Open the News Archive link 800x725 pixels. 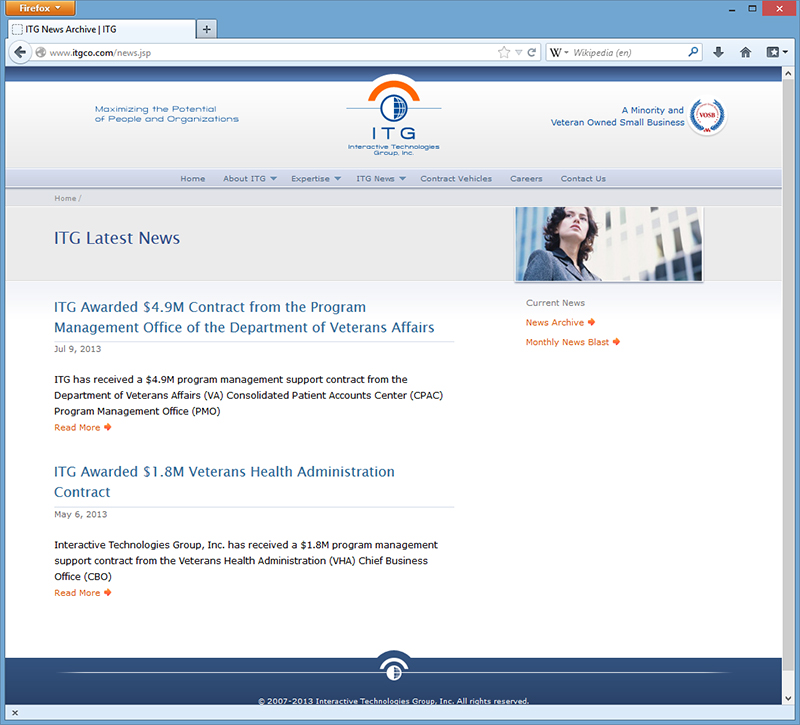click(555, 322)
